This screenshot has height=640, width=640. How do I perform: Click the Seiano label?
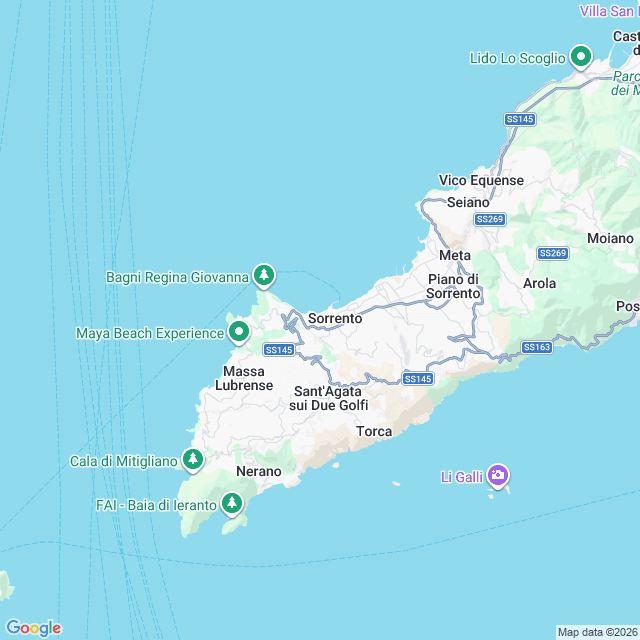[468, 202]
